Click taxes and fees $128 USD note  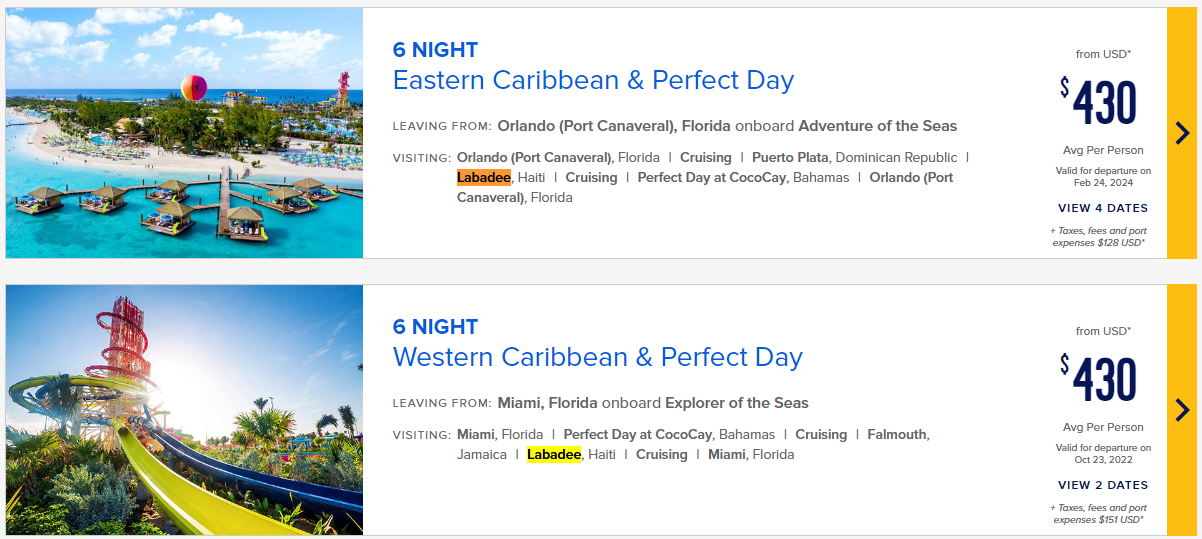pos(1099,236)
